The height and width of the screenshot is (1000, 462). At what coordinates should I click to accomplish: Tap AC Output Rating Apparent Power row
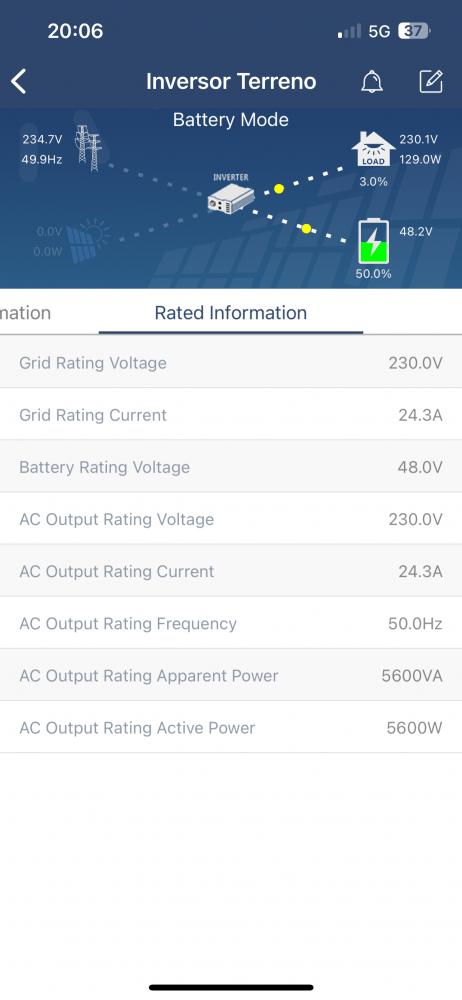point(231,675)
